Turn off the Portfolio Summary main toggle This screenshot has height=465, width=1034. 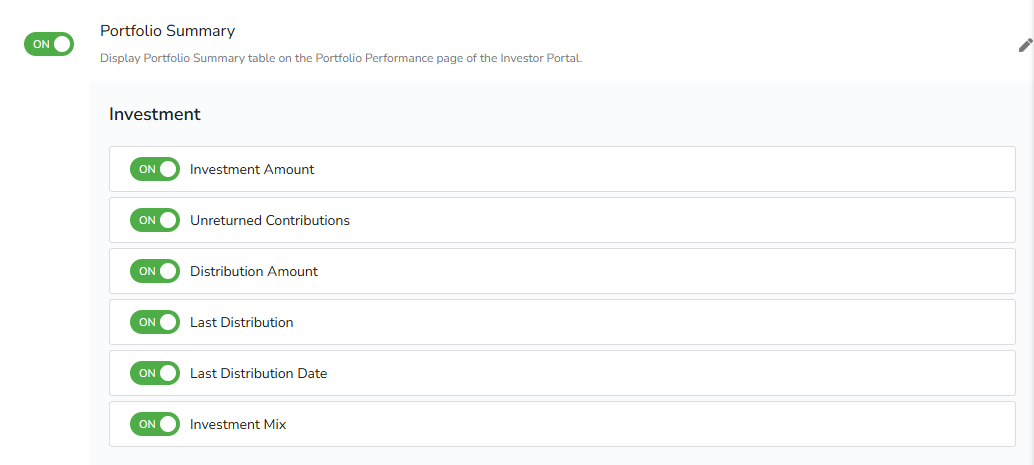coord(49,44)
